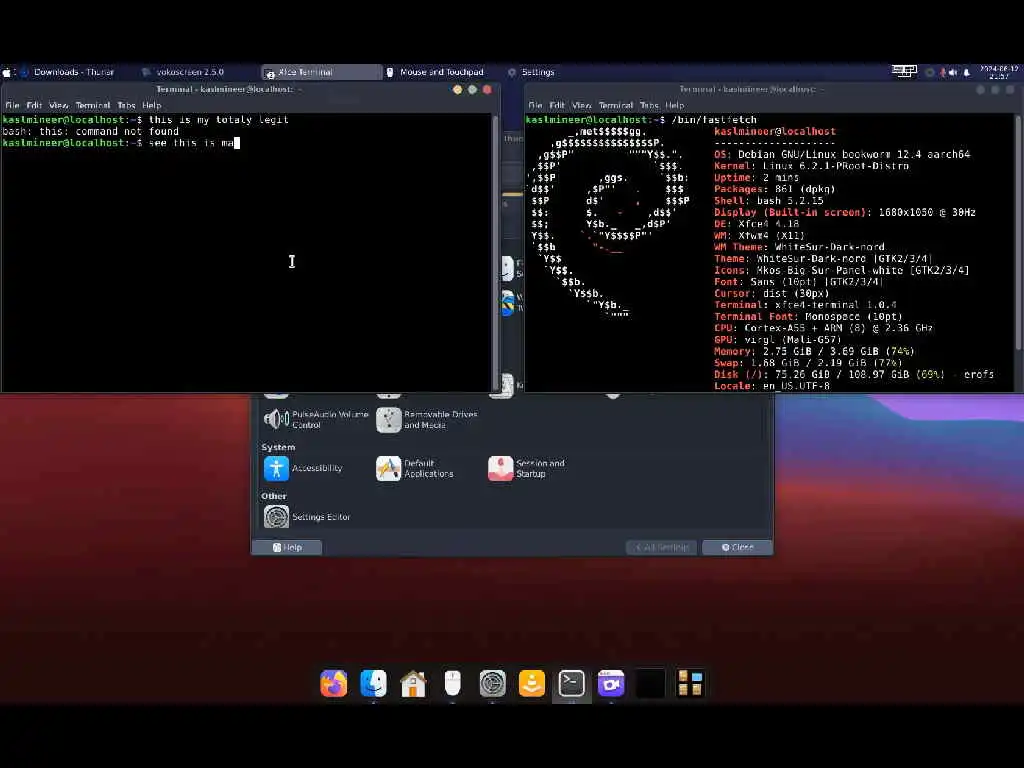Screen dimensions: 1024x768
Task: Open View menu in right terminal
Action: [582, 105]
